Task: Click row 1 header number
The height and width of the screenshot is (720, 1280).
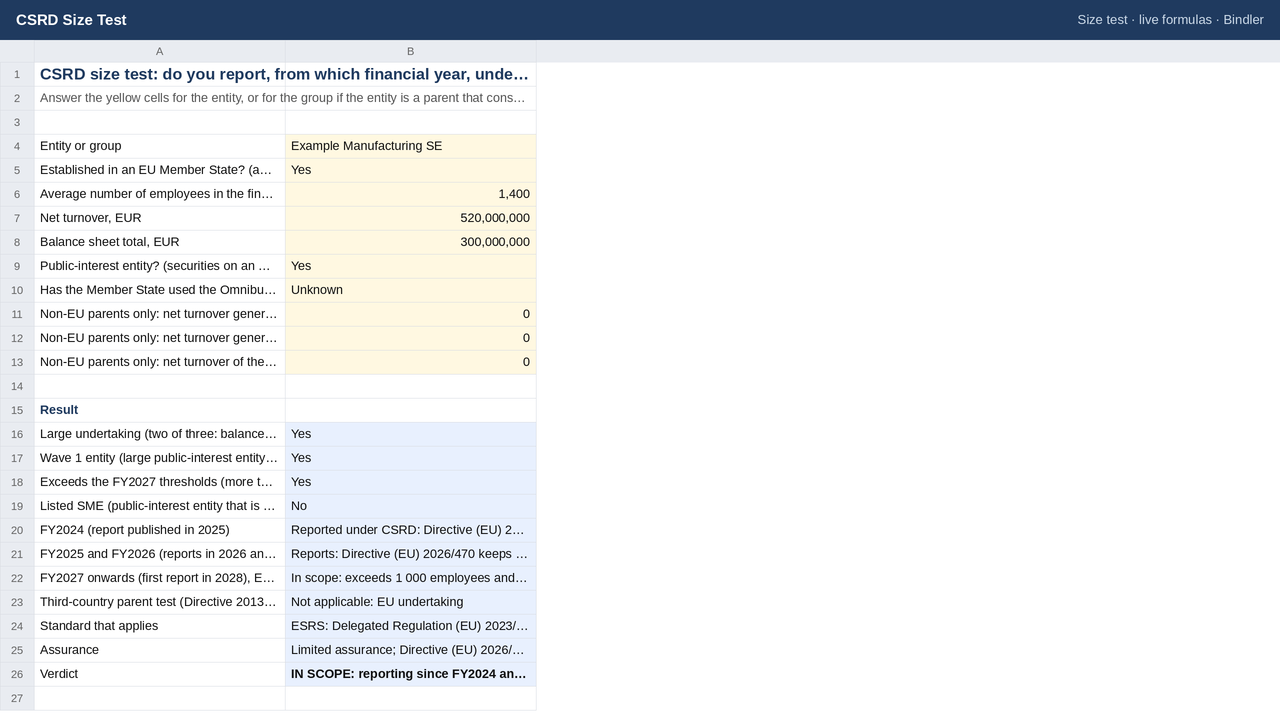Action: pos(17,74)
